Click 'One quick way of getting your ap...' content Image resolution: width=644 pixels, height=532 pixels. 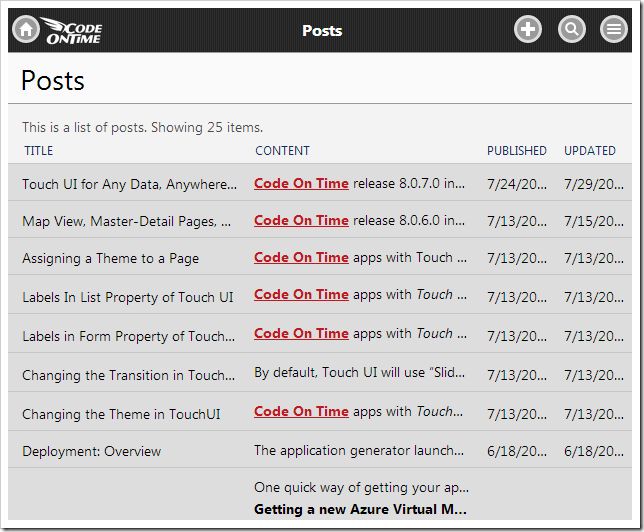point(361,488)
